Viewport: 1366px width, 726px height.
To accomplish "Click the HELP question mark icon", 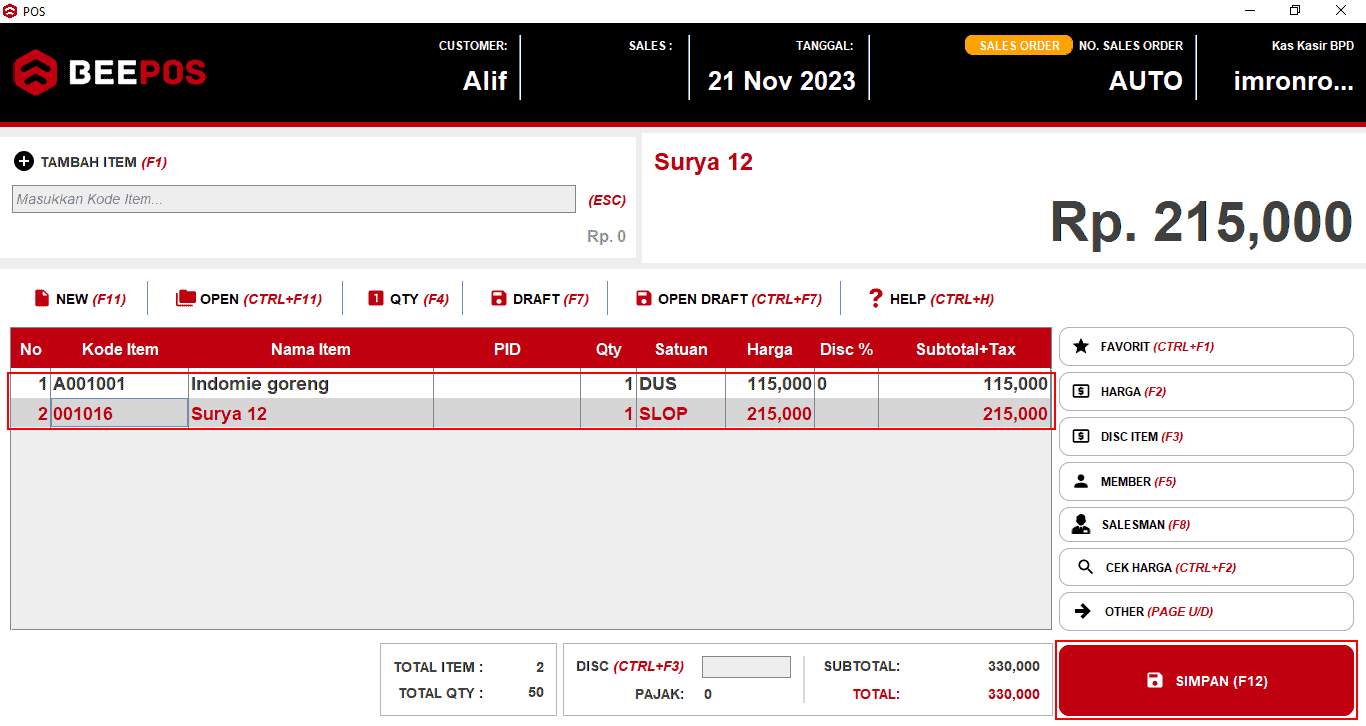I will point(876,298).
